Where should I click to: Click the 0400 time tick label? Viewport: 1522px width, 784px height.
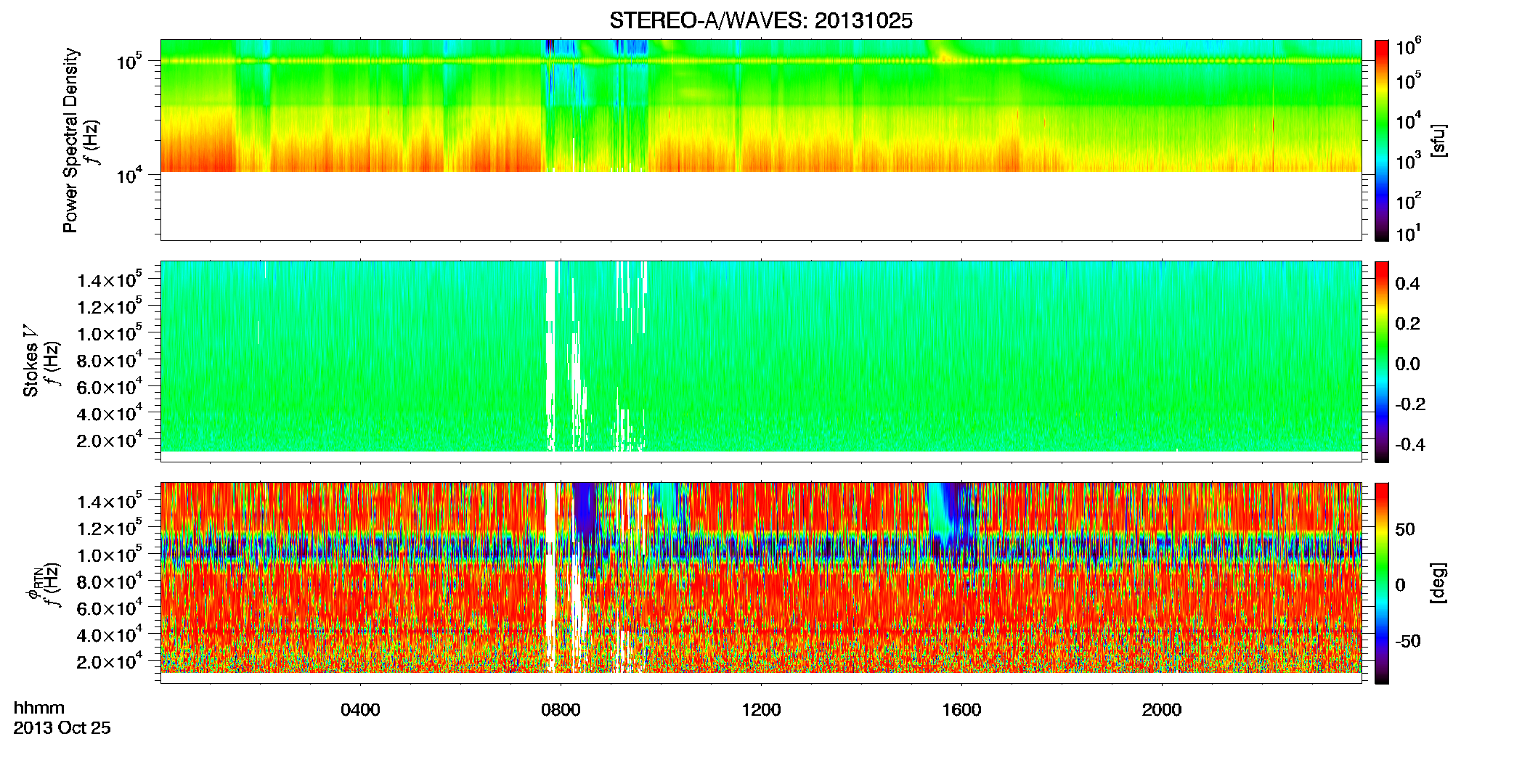360,710
